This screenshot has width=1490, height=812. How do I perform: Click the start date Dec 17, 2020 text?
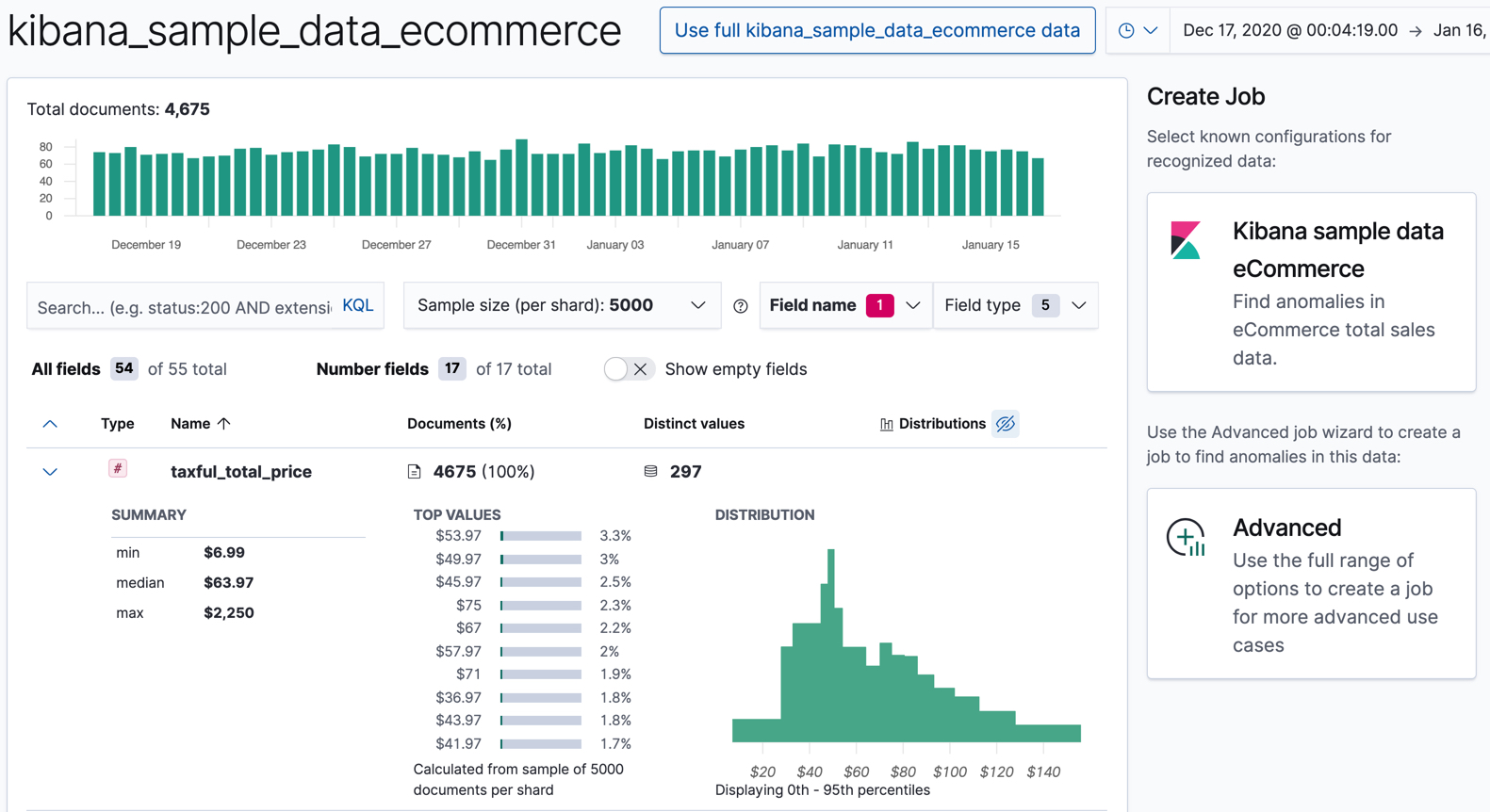tap(1289, 30)
